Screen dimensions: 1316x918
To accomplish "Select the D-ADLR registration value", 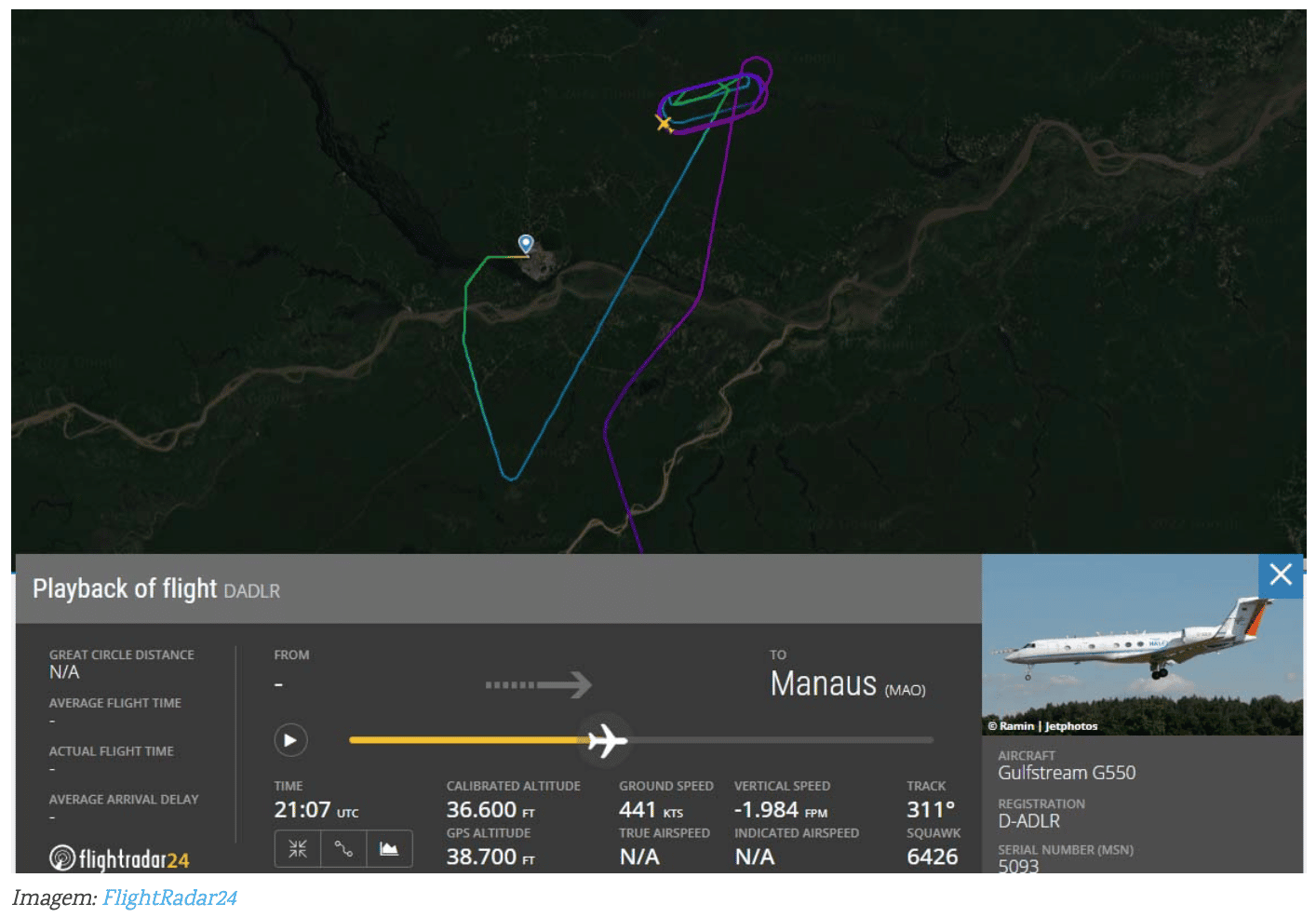I will 1028,821.
